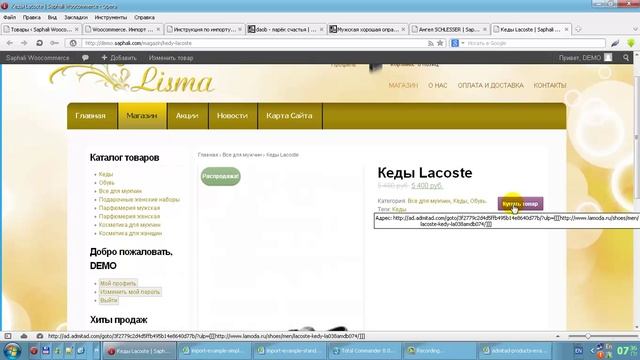Open the Закладки menu
The width and height of the screenshot is (640, 360).
coord(76,18)
